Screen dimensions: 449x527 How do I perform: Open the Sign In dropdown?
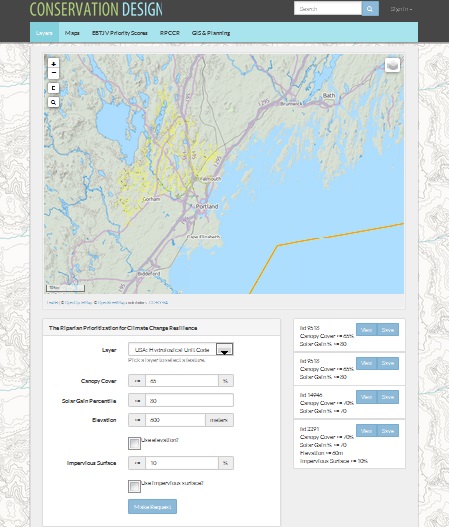[x=401, y=9]
